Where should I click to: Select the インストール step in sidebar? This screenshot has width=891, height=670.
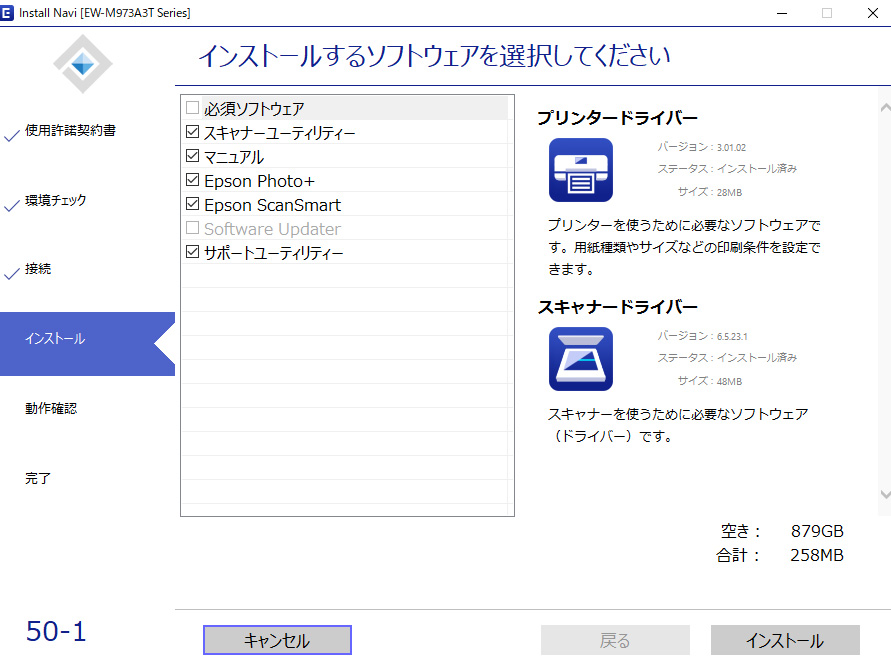click(x=56, y=339)
